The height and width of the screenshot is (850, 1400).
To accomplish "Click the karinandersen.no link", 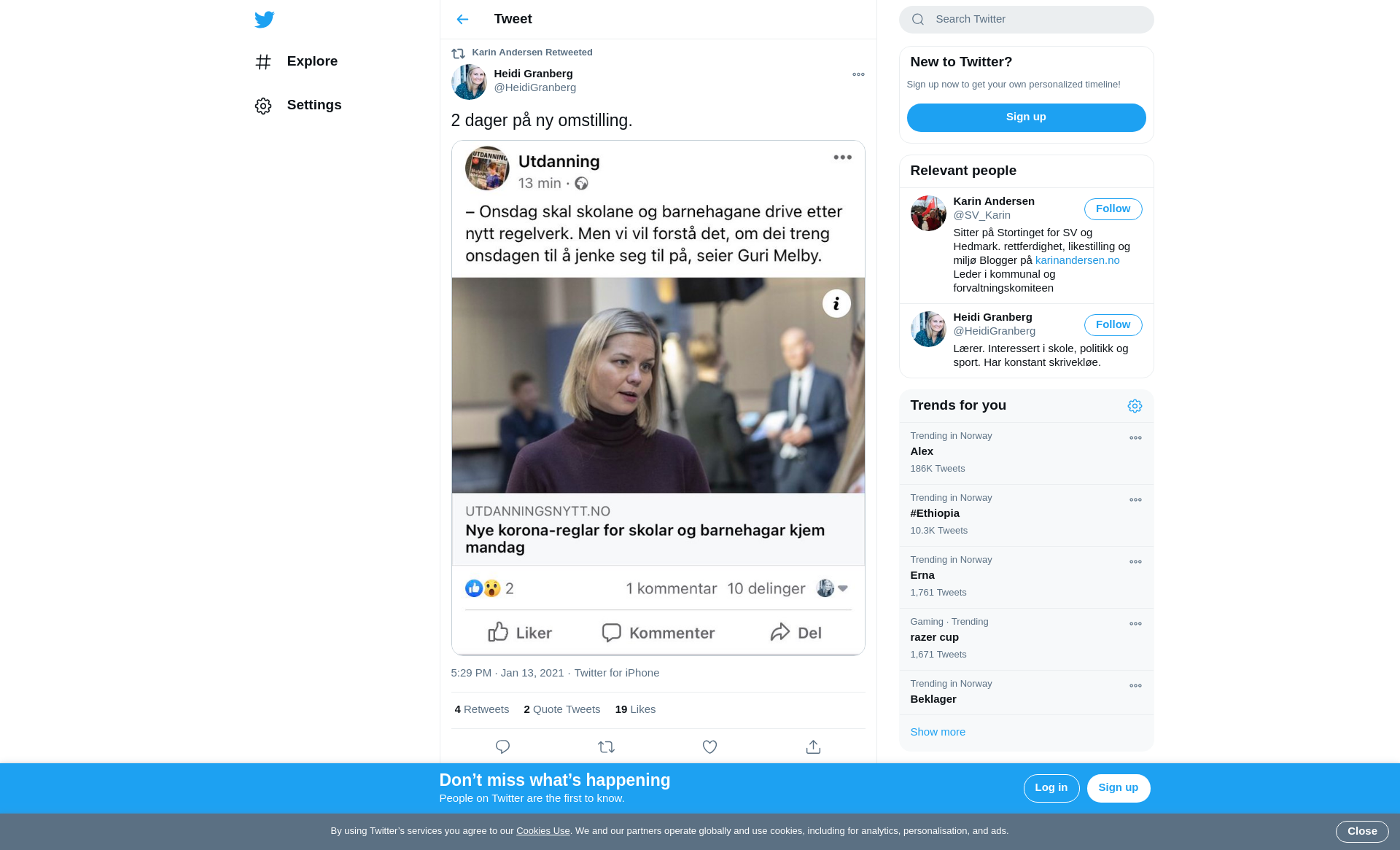I will [x=1077, y=260].
